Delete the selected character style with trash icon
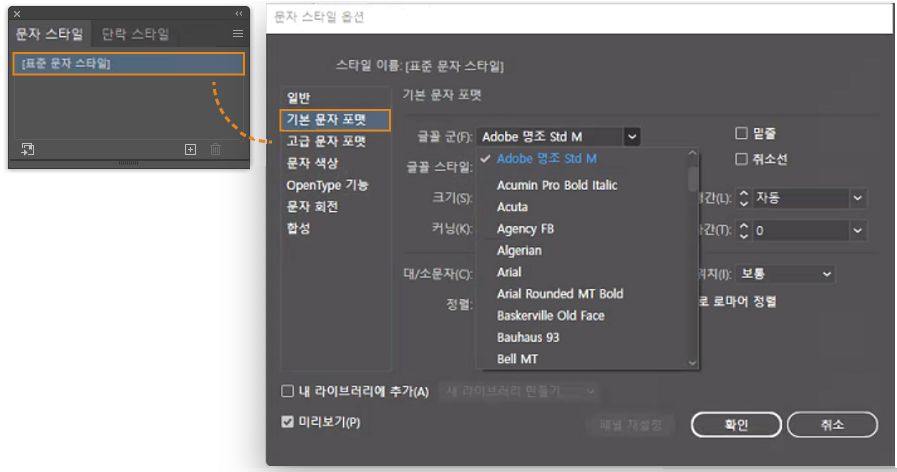The image size is (897, 472). click(x=216, y=149)
